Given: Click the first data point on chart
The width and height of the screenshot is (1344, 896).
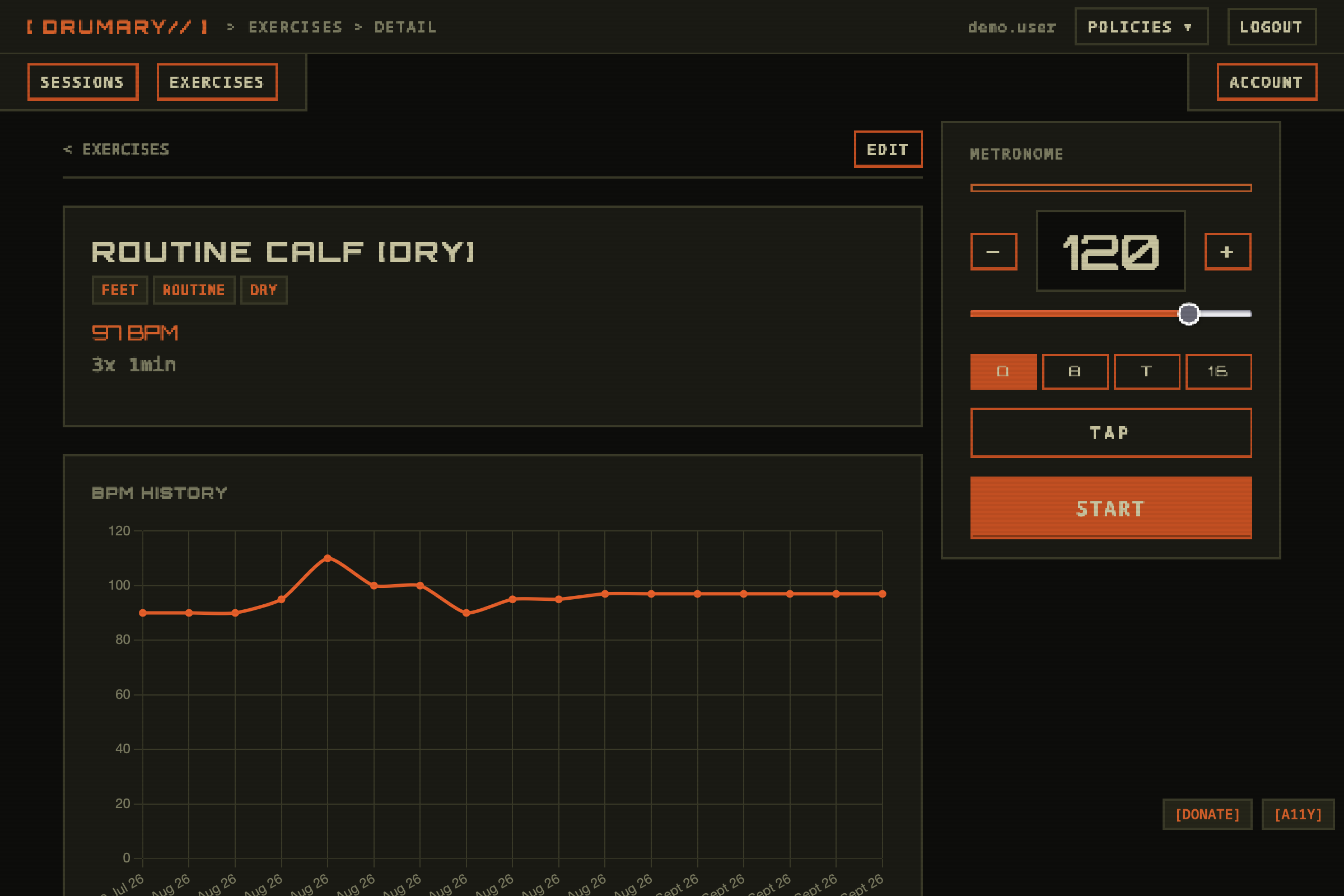Looking at the screenshot, I should [143, 613].
